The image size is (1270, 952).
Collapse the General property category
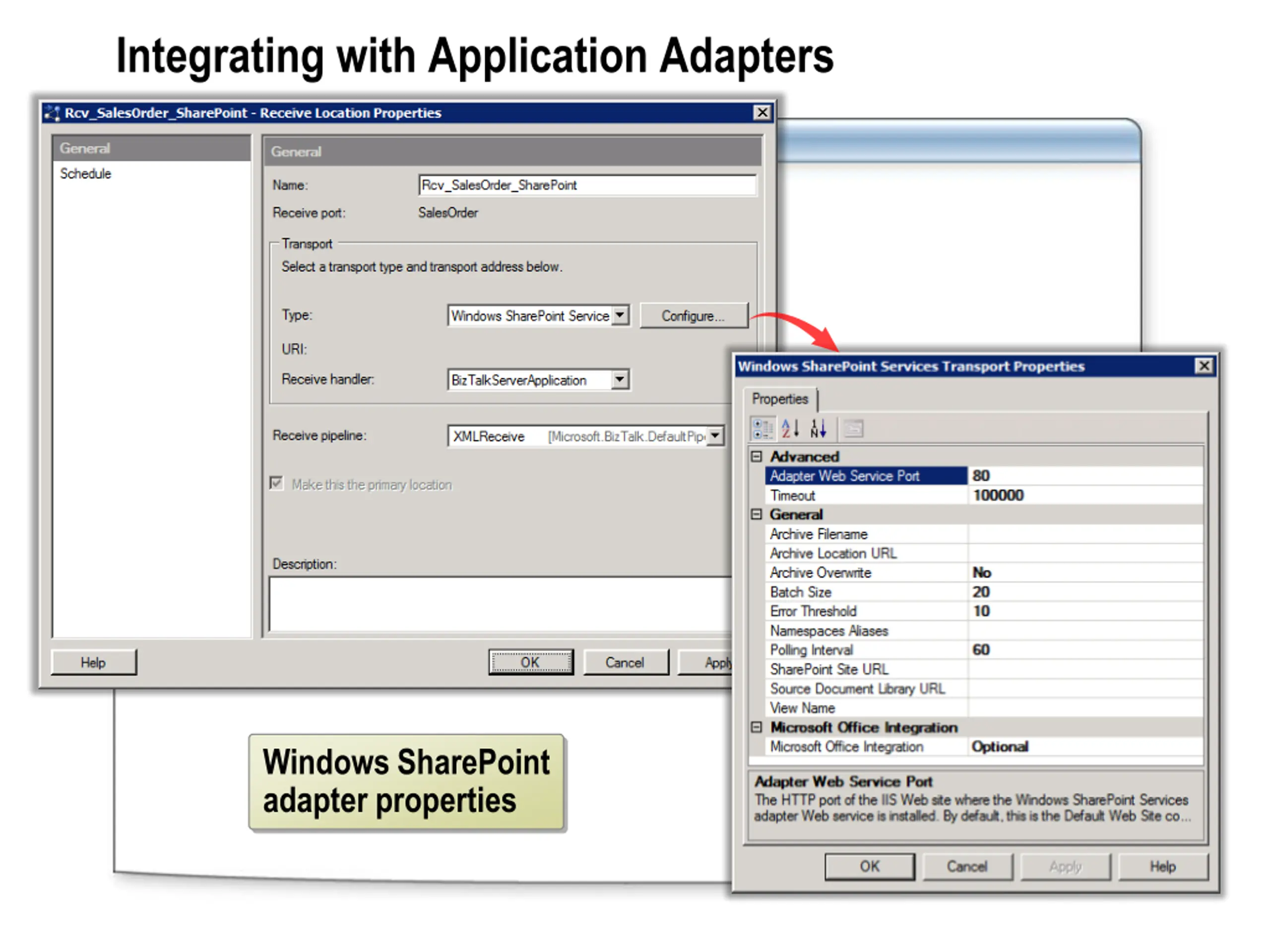coord(757,515)
